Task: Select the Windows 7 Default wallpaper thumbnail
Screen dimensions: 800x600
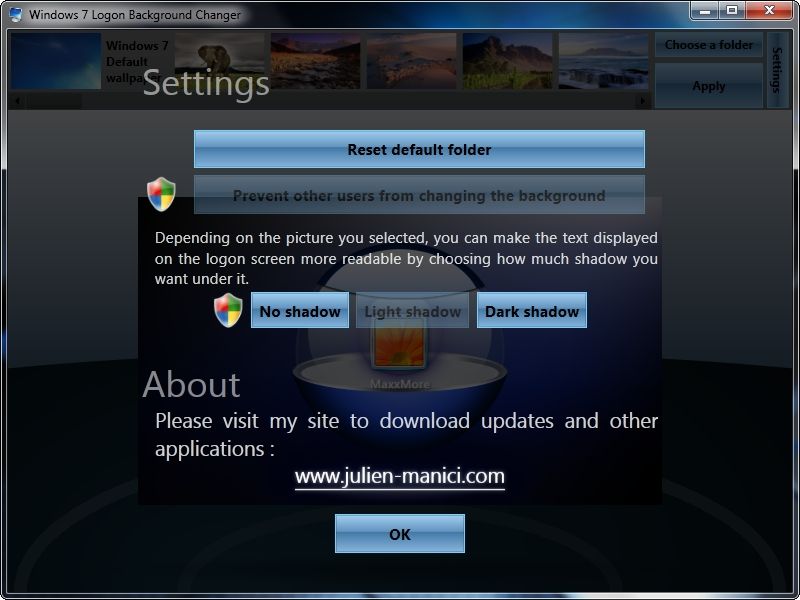Action: click(56, 61)
